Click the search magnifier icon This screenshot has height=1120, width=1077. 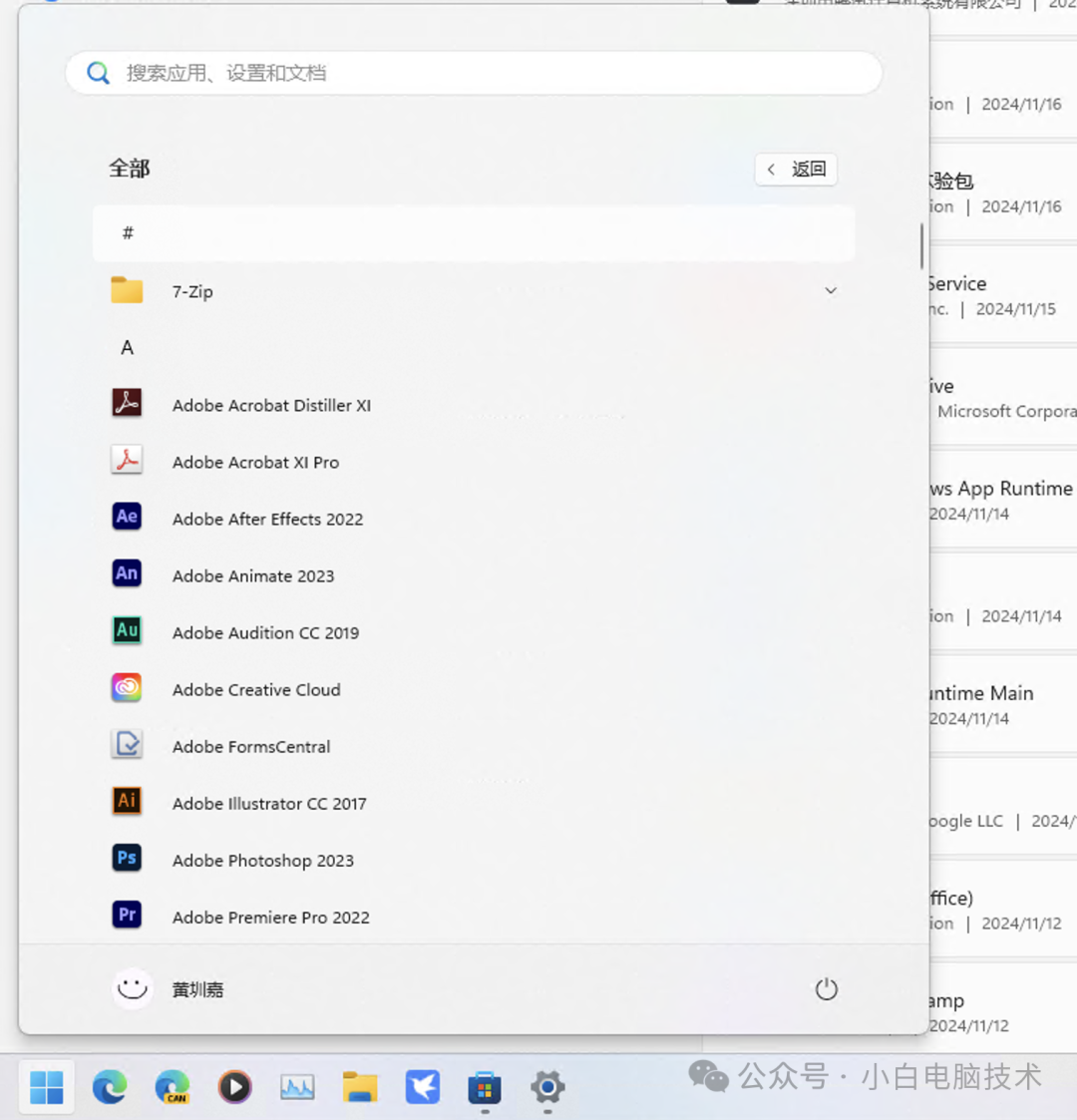point(99,73)
